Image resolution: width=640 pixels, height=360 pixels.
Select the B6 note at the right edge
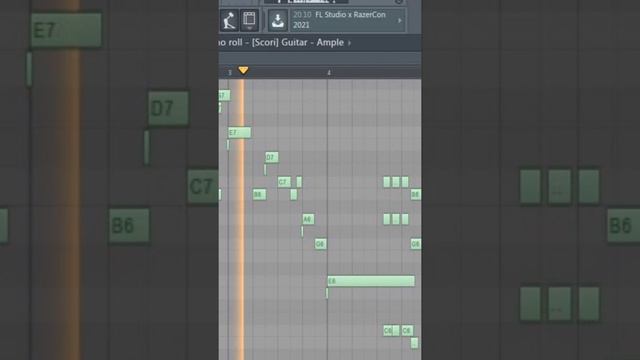pos(416,194)
